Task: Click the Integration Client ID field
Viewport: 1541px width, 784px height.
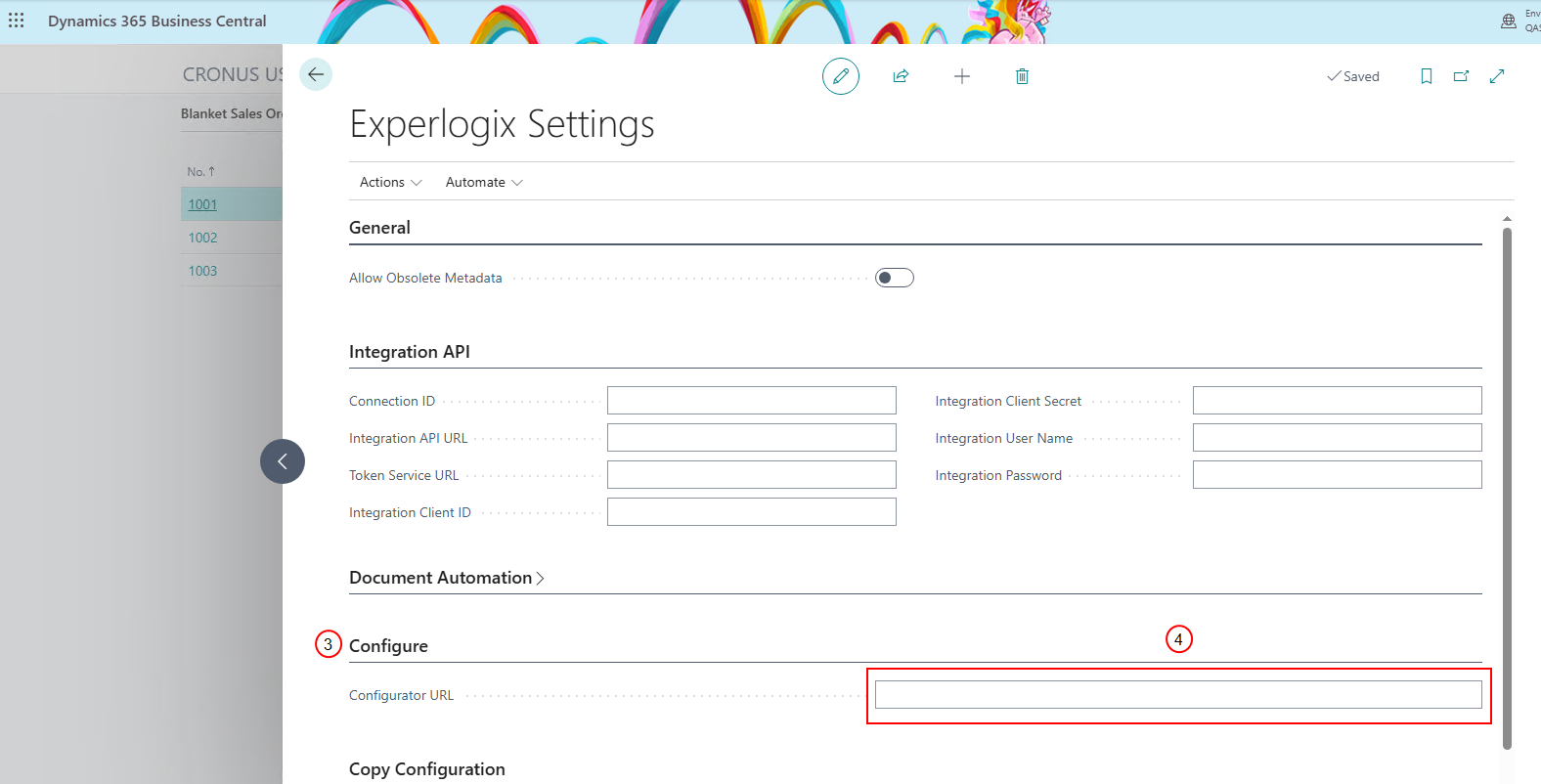Action: pos(751,512)
